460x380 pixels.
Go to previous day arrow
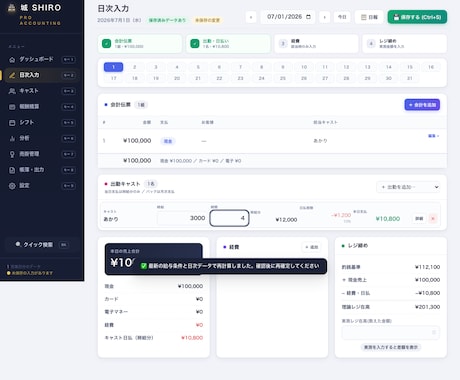(x=251, y=17)
